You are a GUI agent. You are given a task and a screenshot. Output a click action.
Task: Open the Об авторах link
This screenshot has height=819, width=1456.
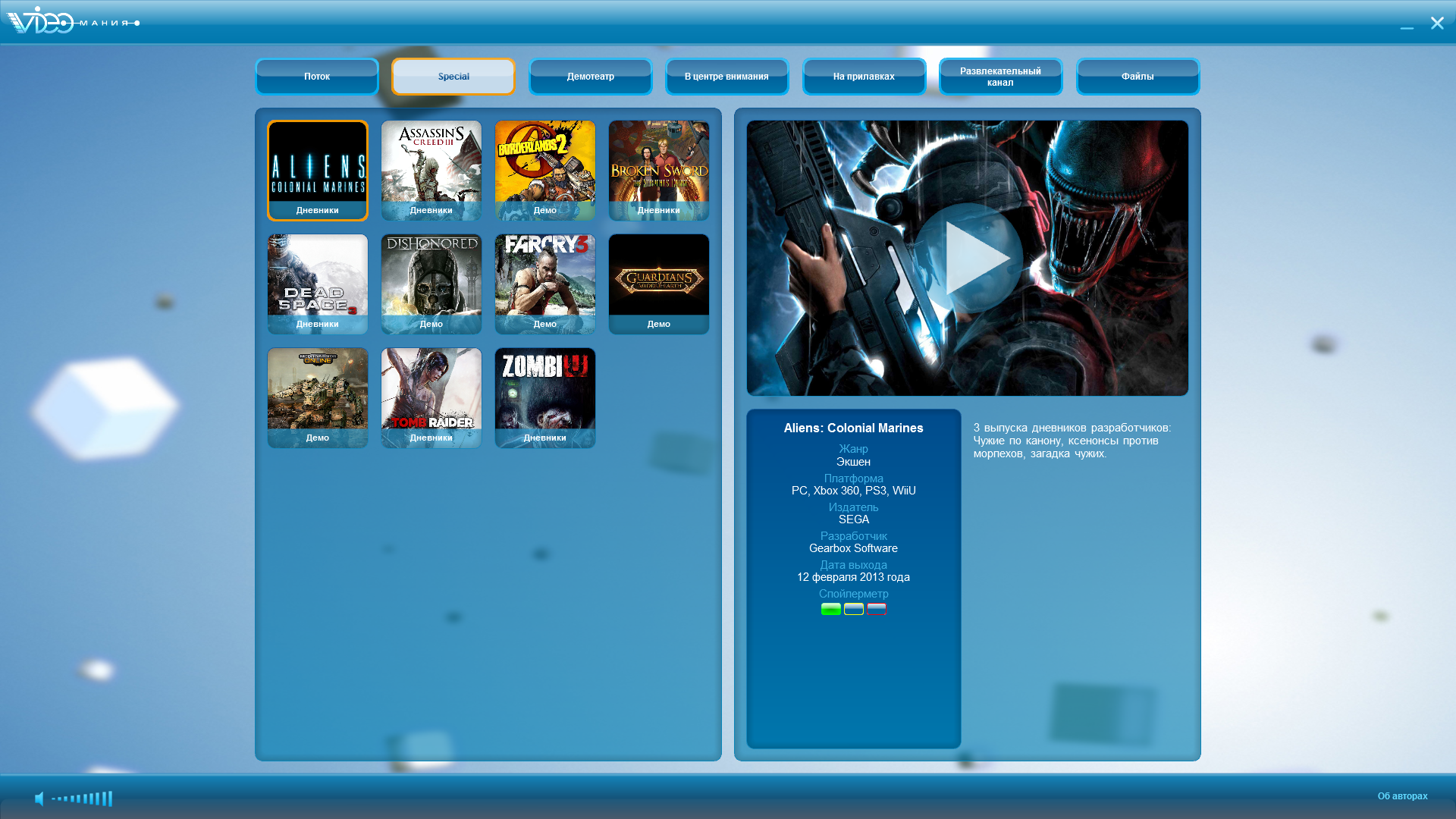[x=1402, y=796]
